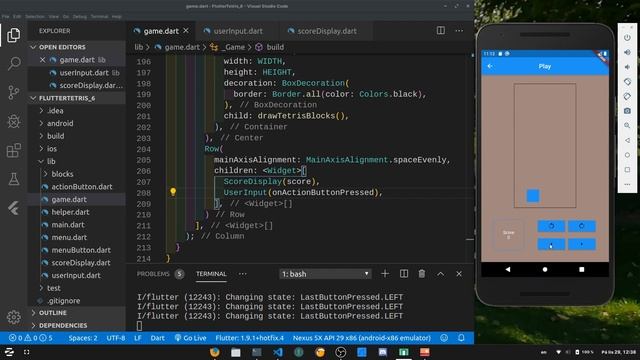Click the emulator zoom button

(x=627, y=126)
